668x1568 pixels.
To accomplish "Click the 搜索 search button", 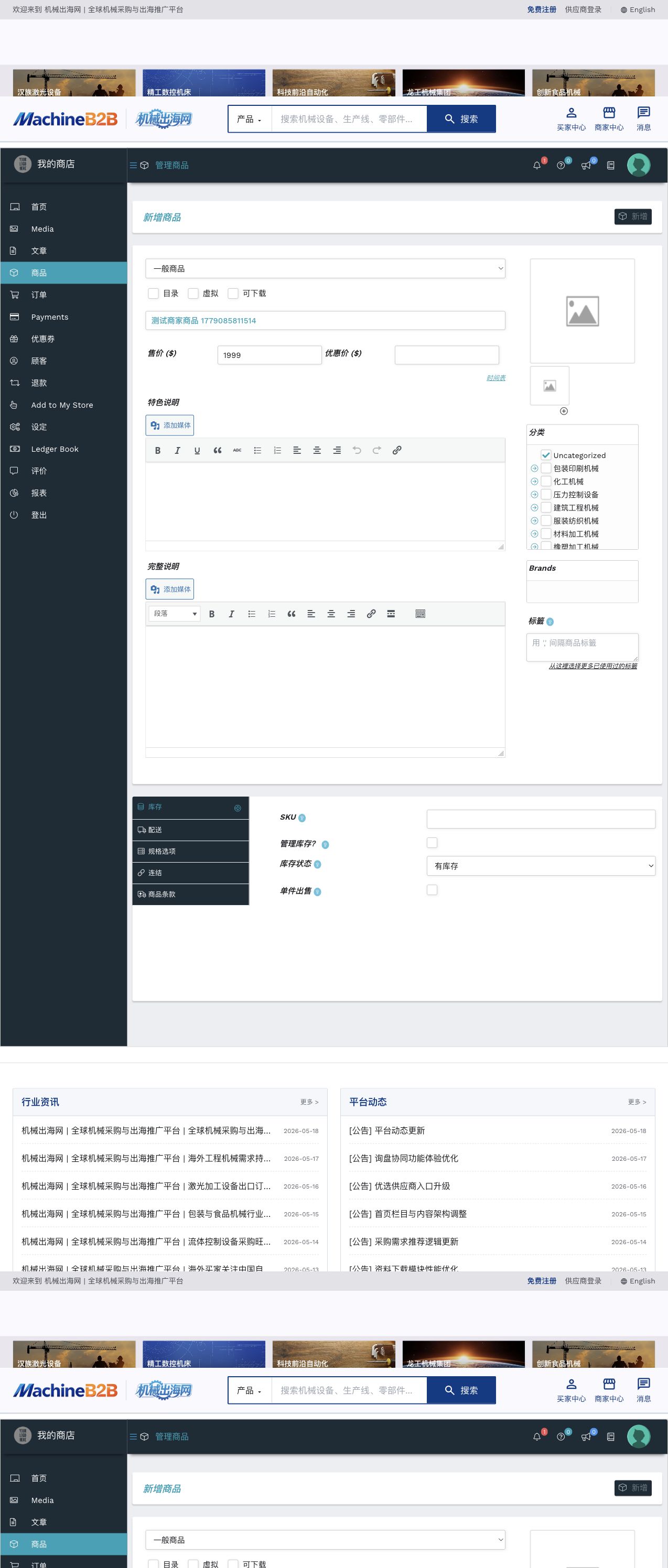I will [461, 118].
